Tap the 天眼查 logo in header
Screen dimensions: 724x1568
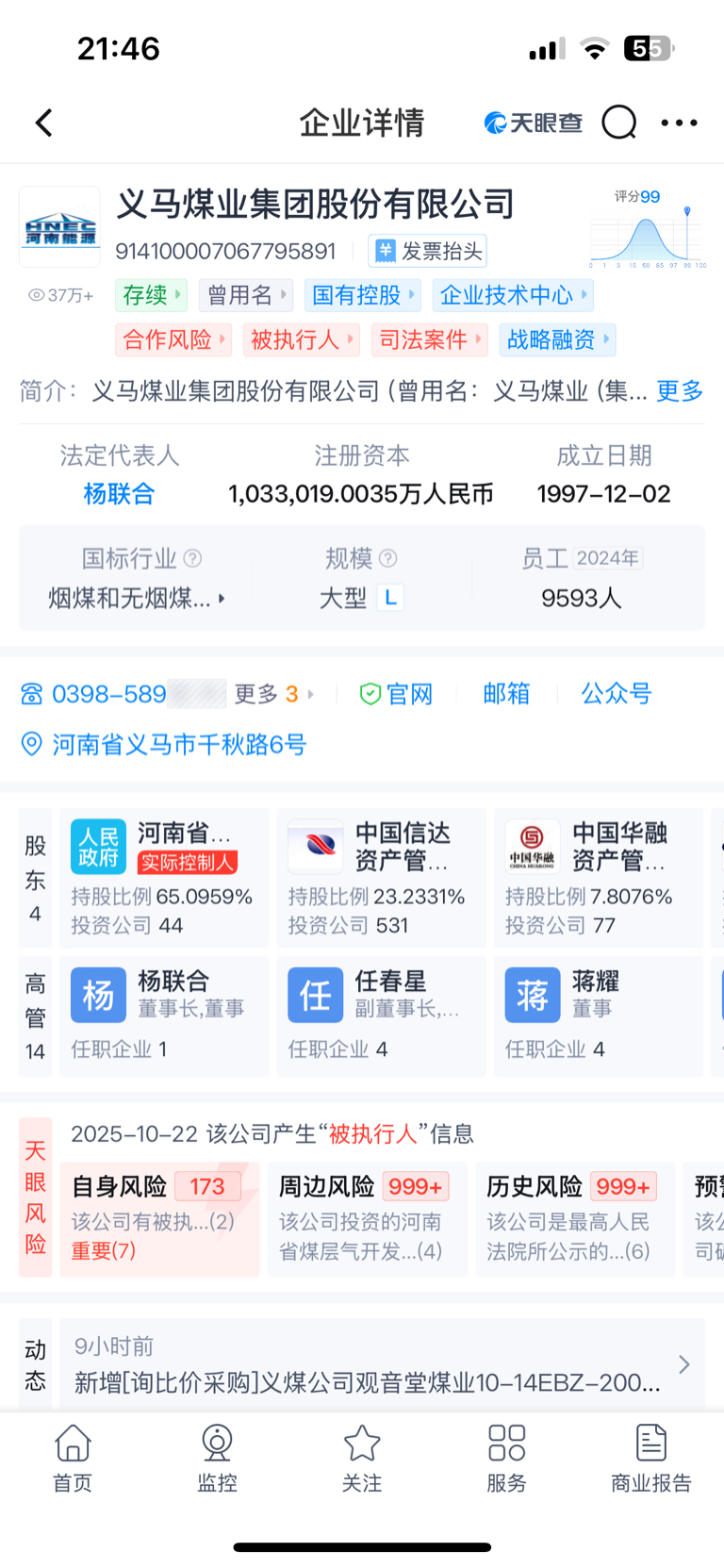533,123
